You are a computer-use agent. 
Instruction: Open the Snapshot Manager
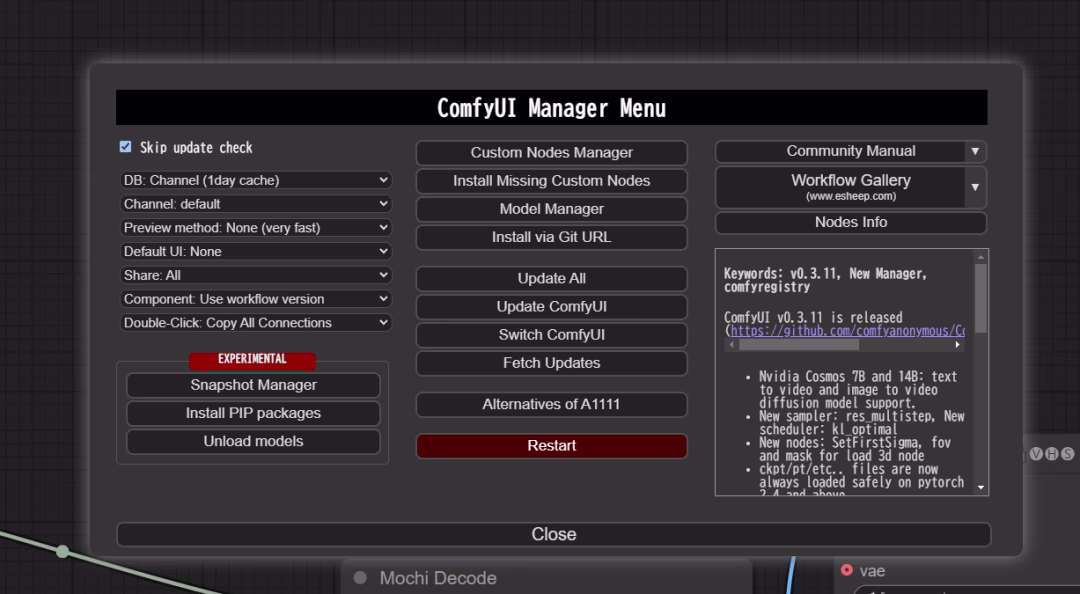click(x=253, y=385)
